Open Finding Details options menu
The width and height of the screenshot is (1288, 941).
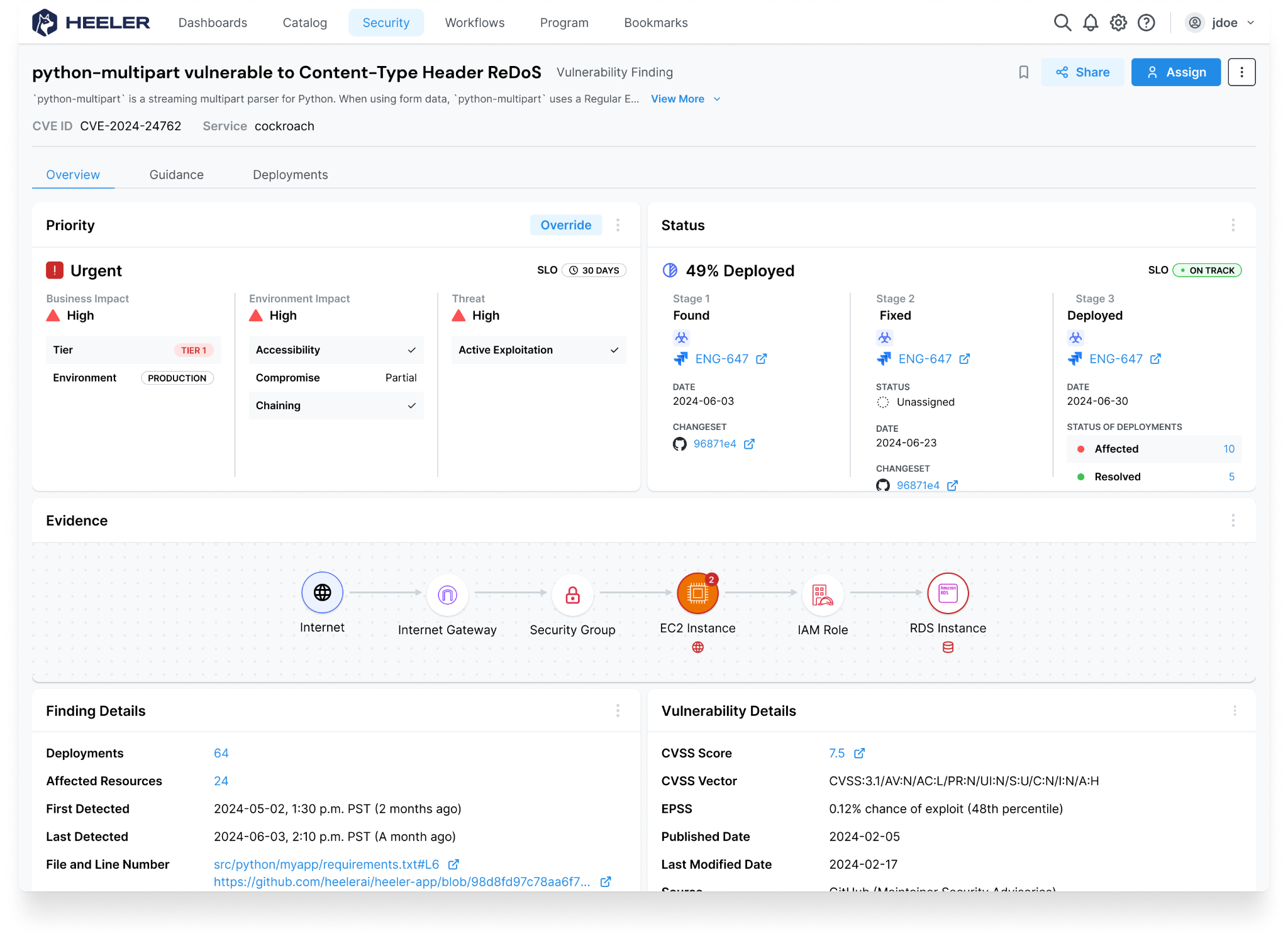[x=618, y=710]
